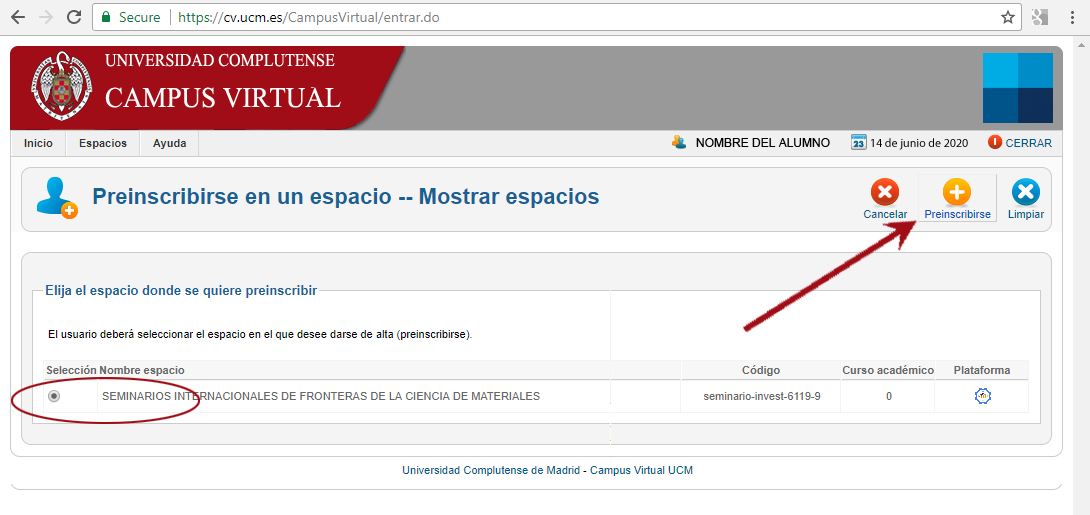Viewport: 1090px width, 515px height.
Task: Click the user profile icon beside NOMBRE DEL ALUMNO
Action: 678,142
